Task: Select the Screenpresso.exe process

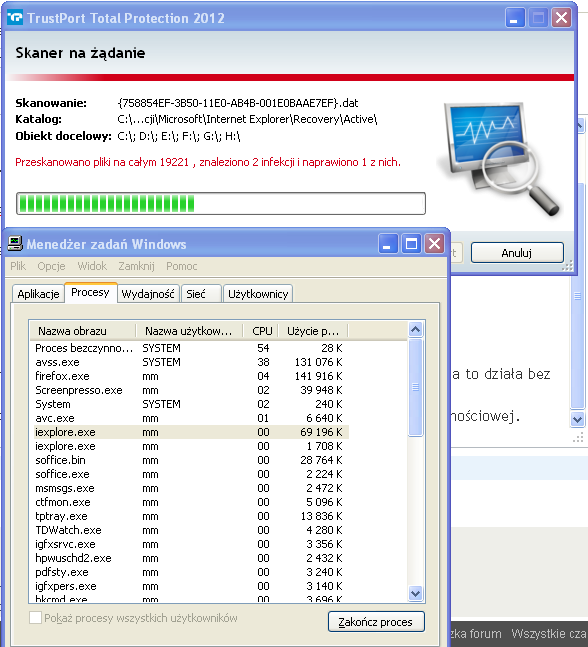Action: [189, 390]
